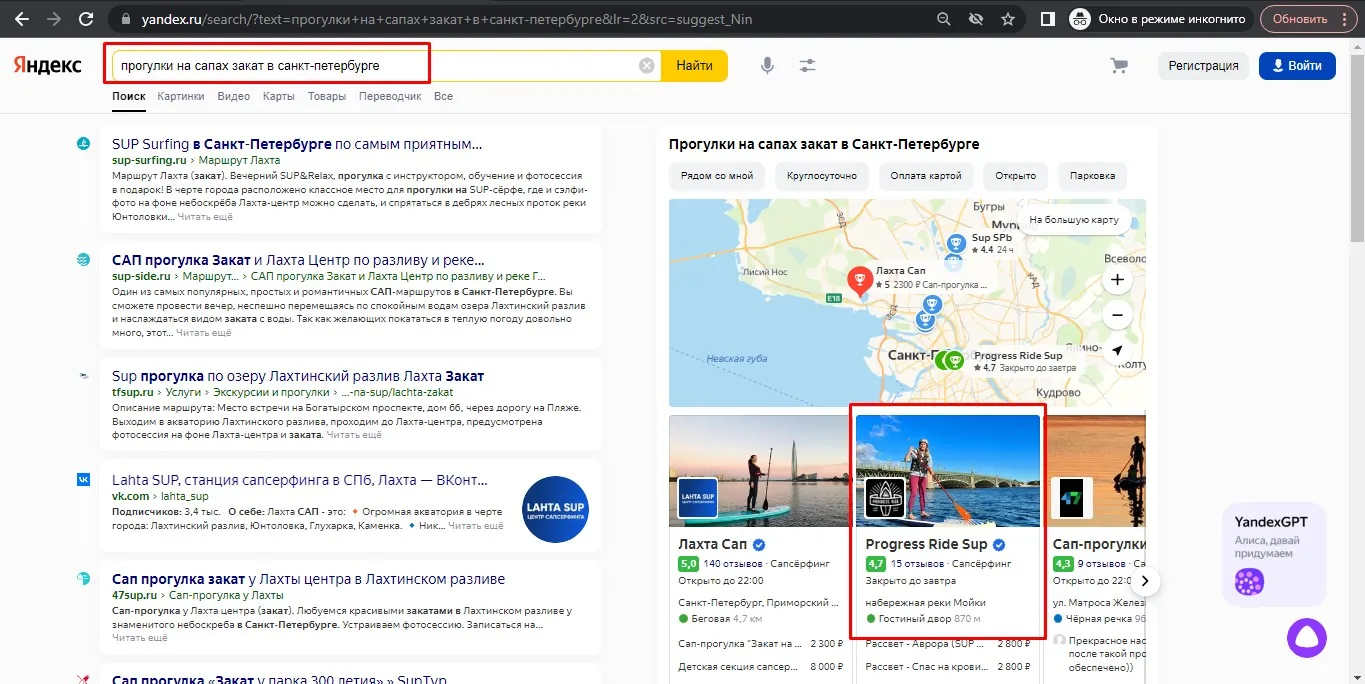This screenshot has width=1365, height=684.
Task: Switch to Видео tab
Action: pyautogui.click(x=234, y=96)
